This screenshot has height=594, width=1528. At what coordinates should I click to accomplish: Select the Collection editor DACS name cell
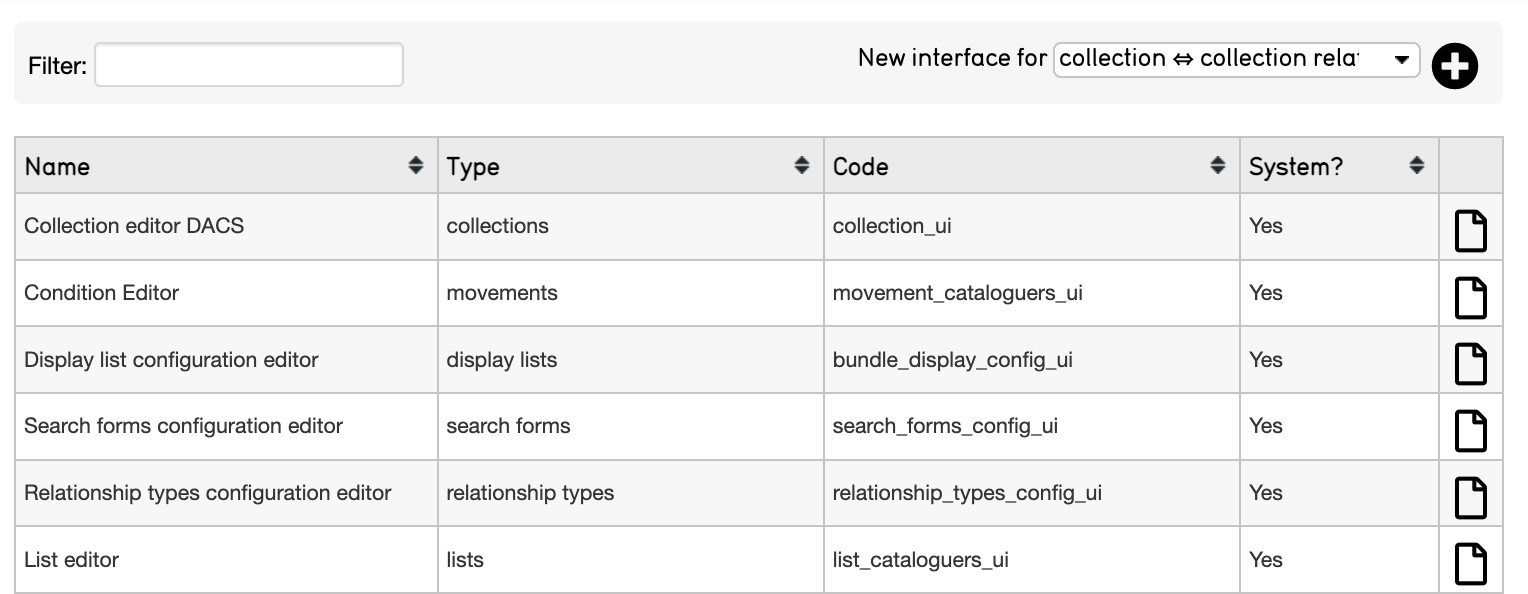coord(134,226)
